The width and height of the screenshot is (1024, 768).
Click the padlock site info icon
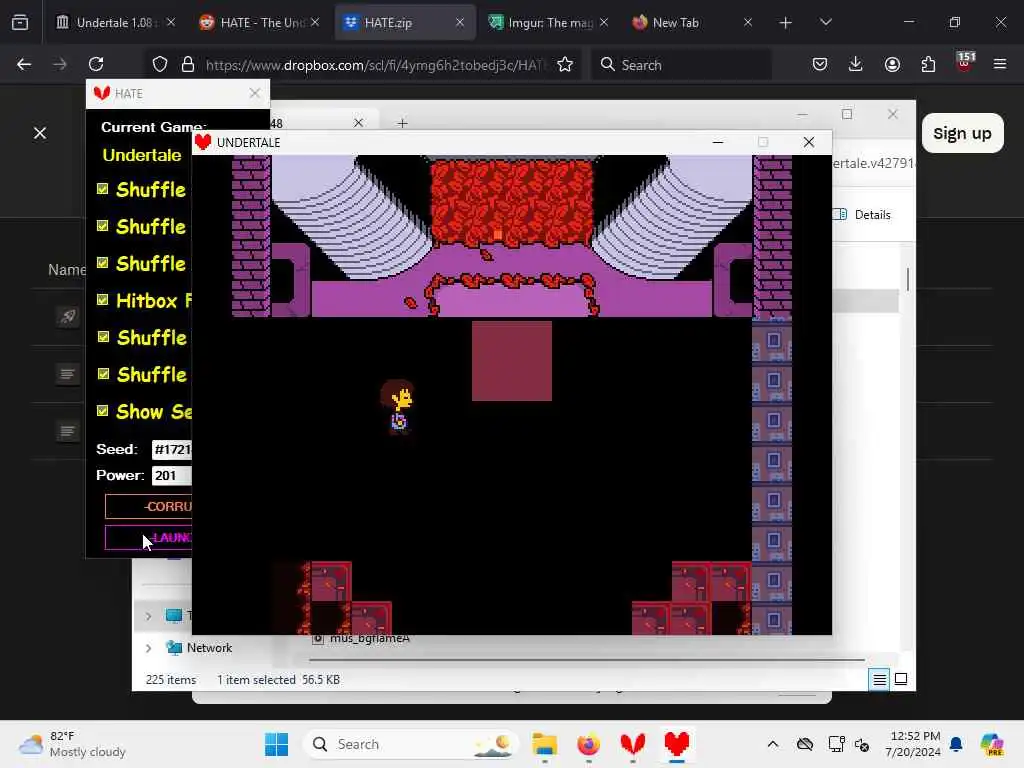pyautogui.click(x=188, y=64)
